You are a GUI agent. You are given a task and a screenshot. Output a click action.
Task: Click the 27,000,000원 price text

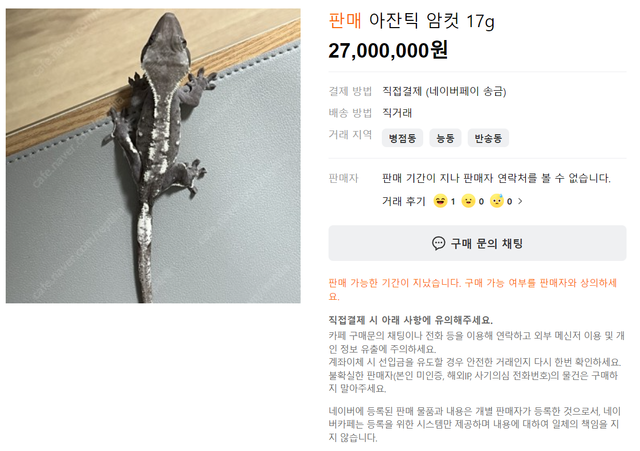388,51
